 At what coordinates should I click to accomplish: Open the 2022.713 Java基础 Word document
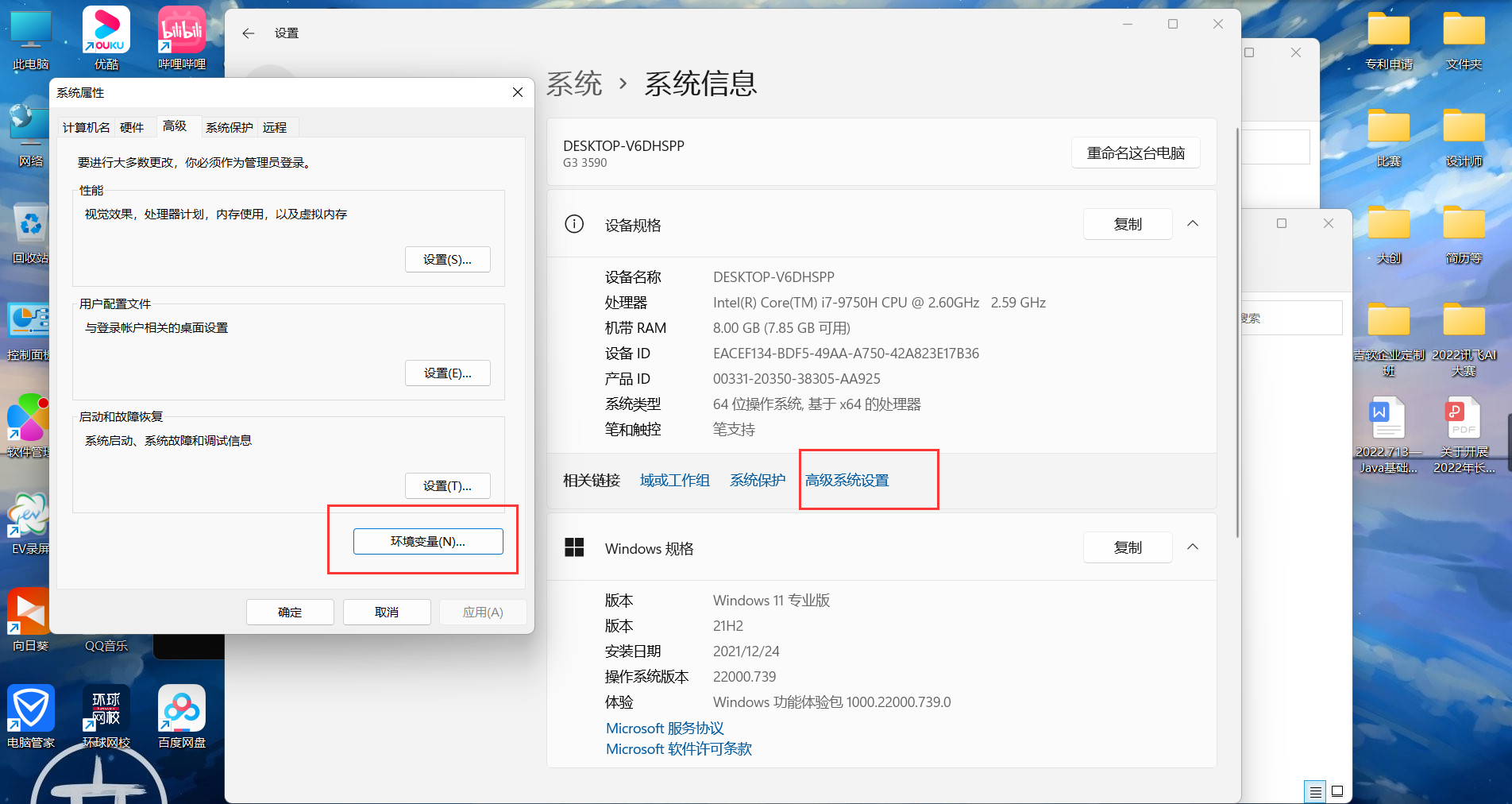1388,435
